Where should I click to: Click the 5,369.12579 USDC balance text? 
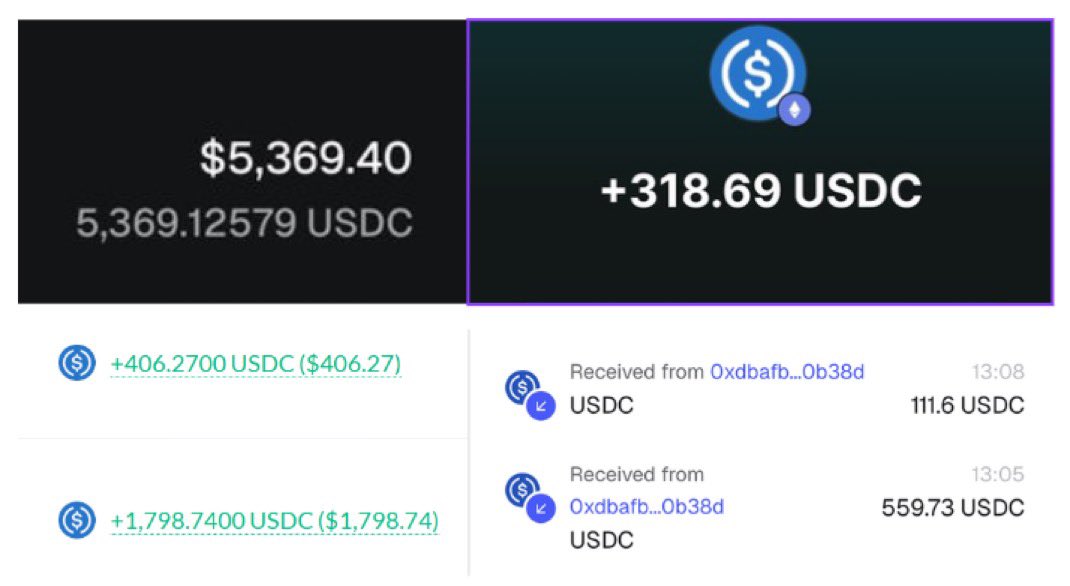click(244, 223)
